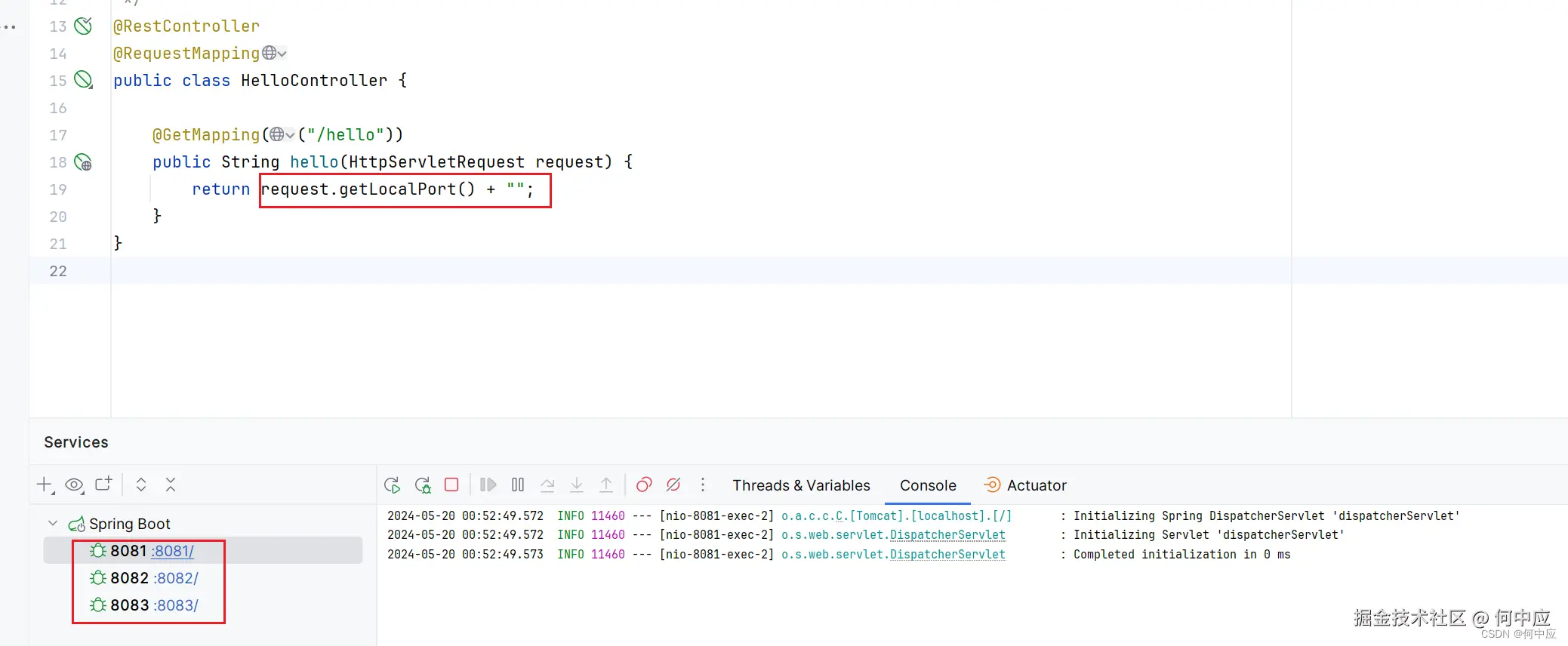Open the globe icon inside @GetMapping

tap(277, 134)
